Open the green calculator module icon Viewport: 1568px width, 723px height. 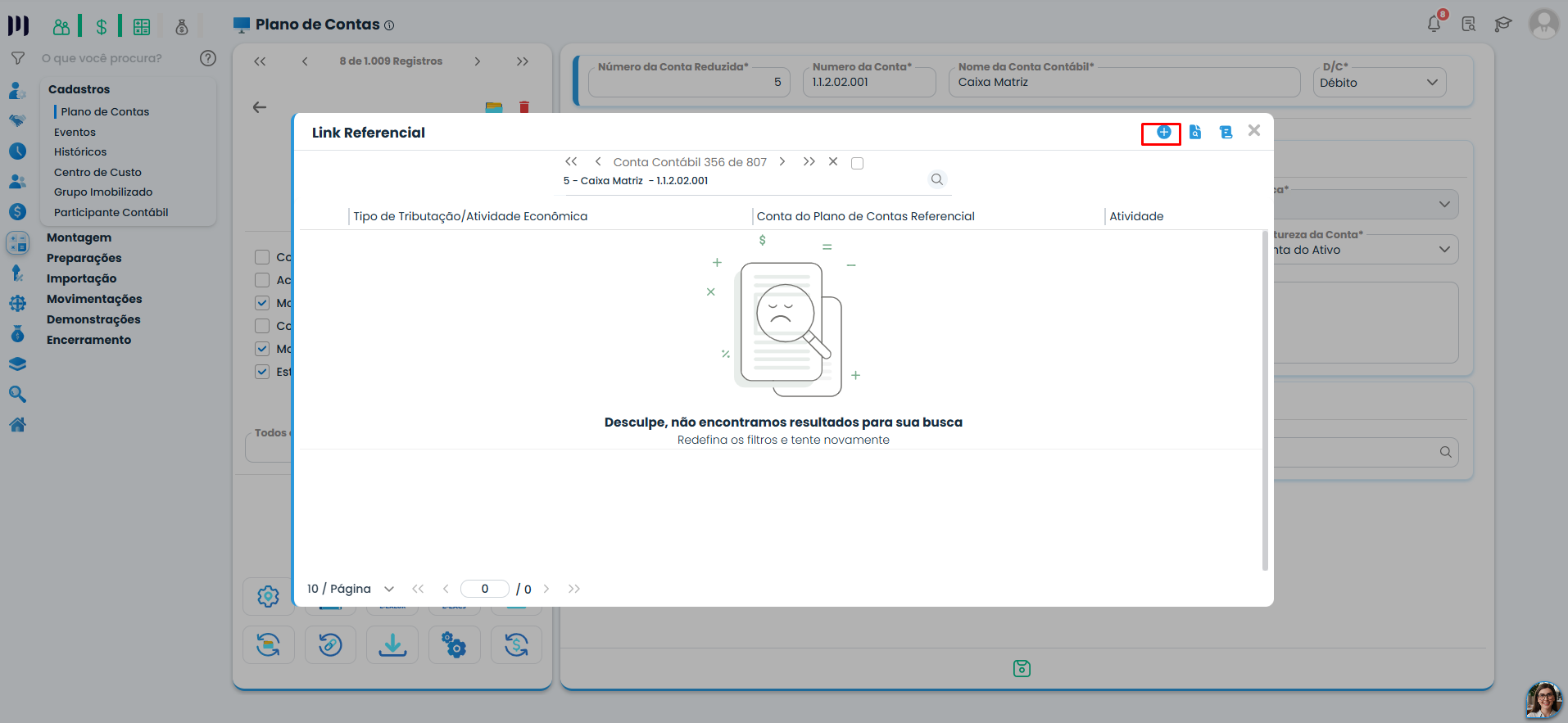pyautogui.click(x=142, y=26)
